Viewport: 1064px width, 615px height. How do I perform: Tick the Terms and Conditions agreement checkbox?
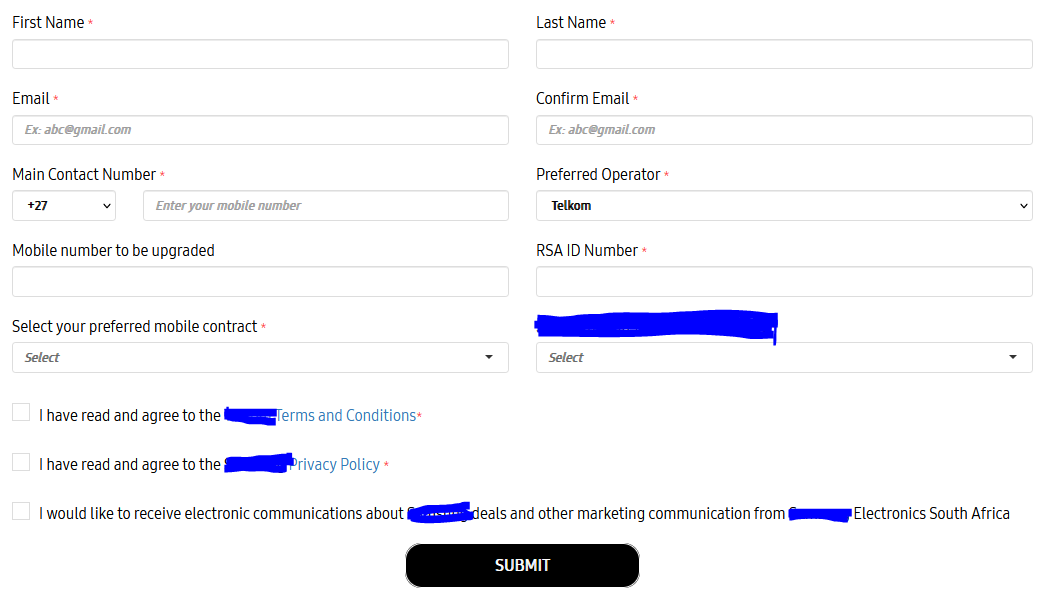click(21, 412)
